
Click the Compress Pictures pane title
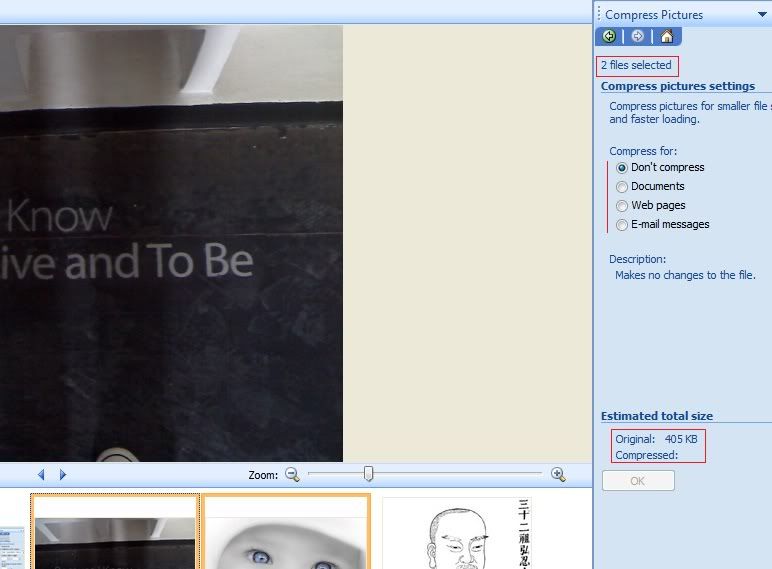pyautogui.click(x=654, y=15)
